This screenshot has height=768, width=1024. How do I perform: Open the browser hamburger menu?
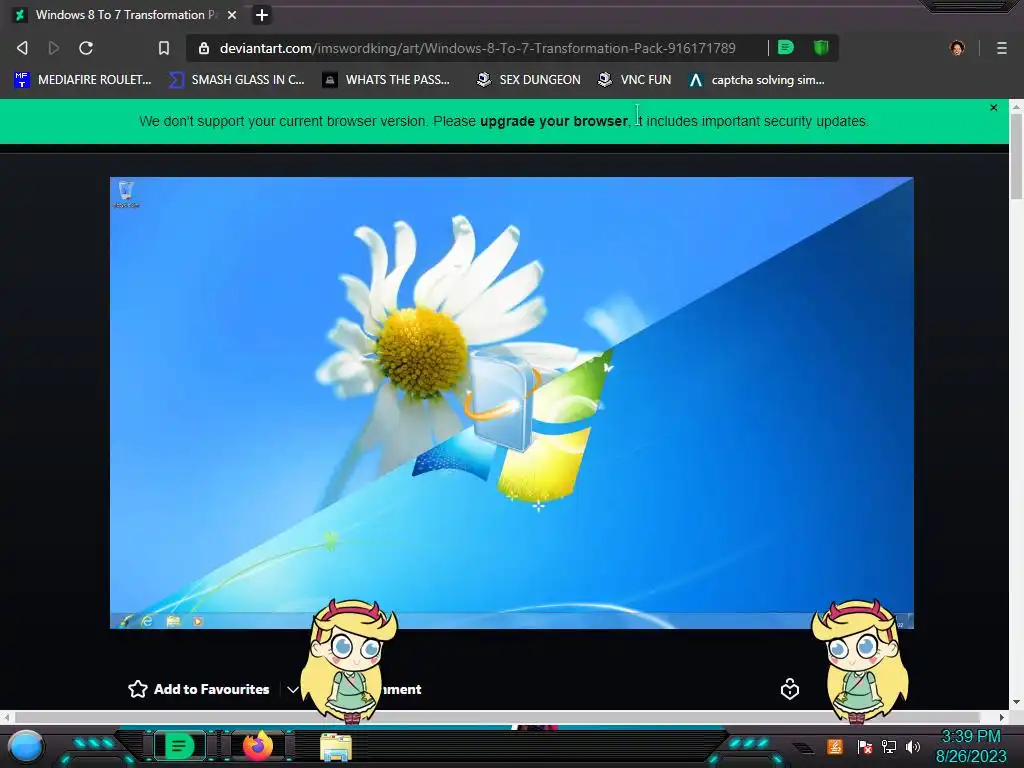(1001, 48)
